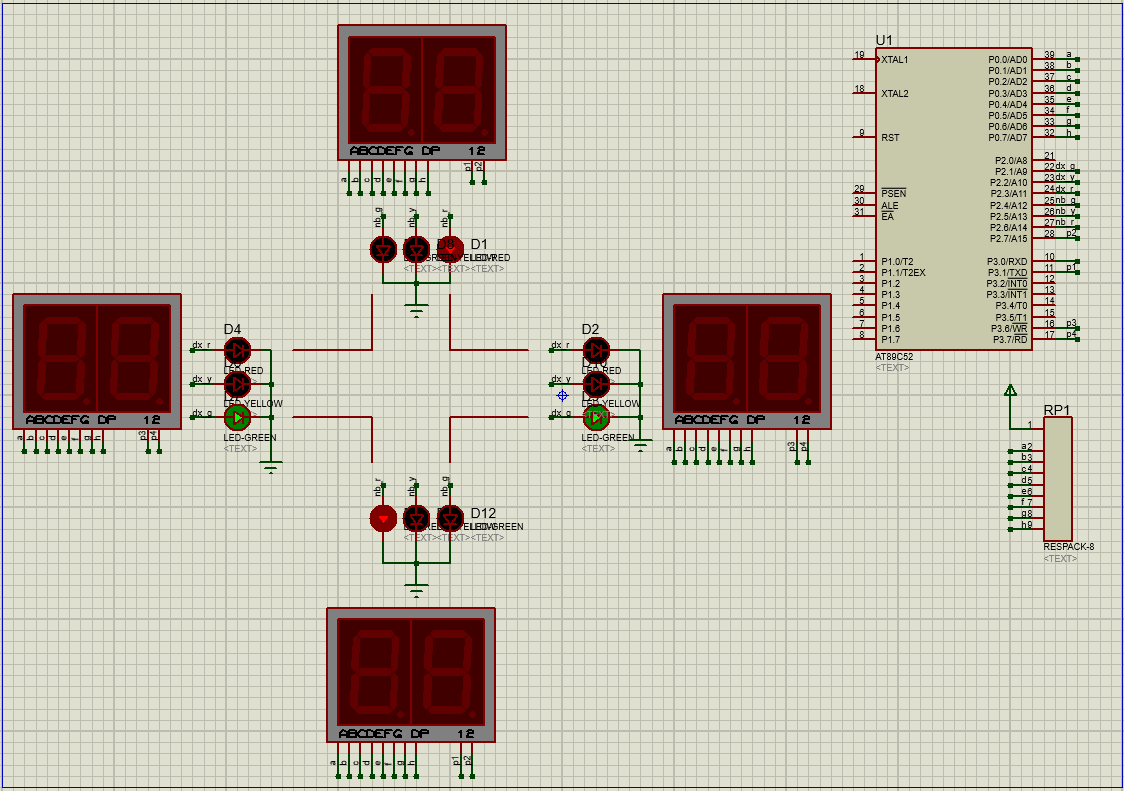Image resolution: width=1124 pixels, height=791 pixels.
Task: Select the lit red LED in the bottom group
Action: 383,518
